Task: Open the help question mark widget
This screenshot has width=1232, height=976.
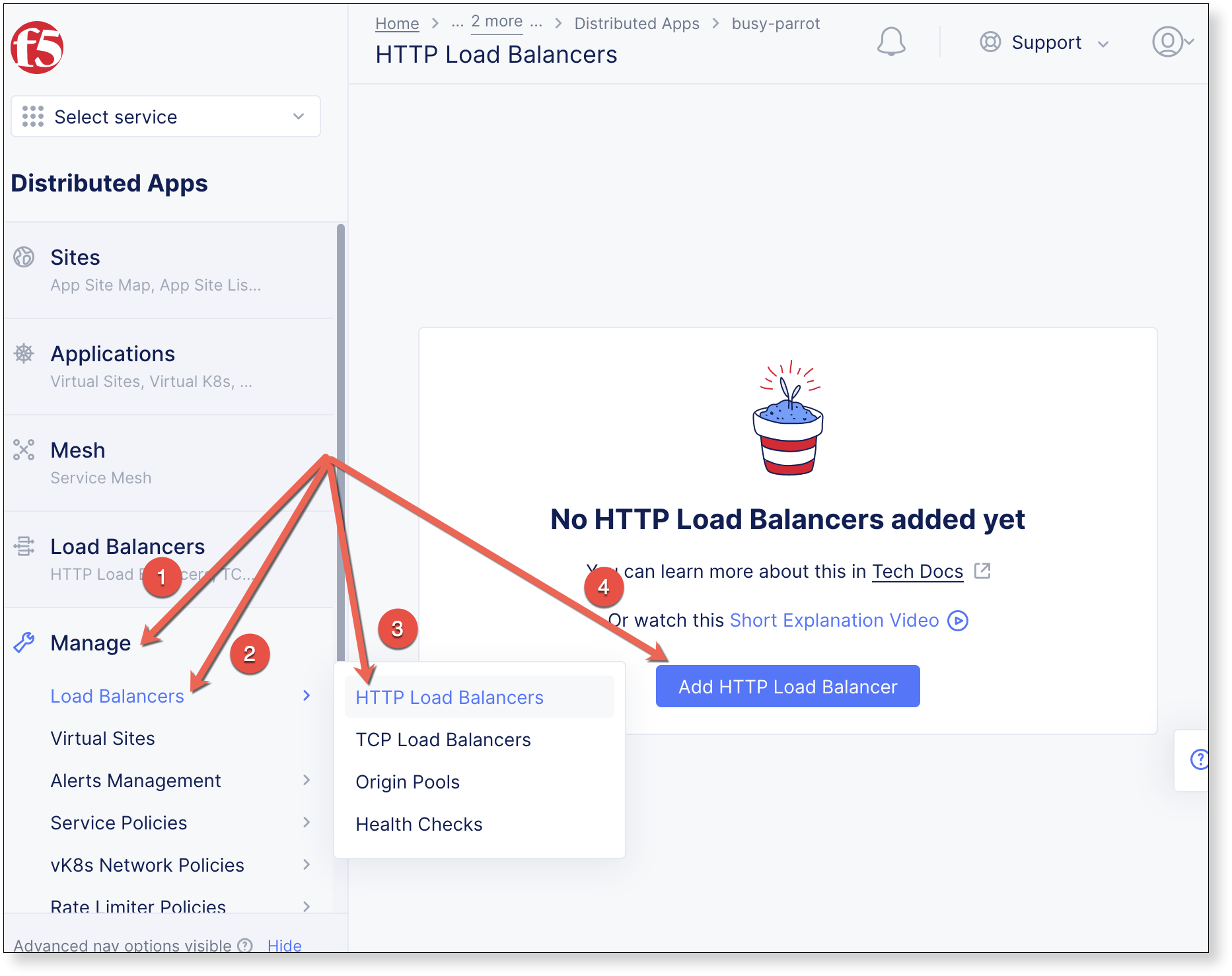Action: (x=1199, y=759)
